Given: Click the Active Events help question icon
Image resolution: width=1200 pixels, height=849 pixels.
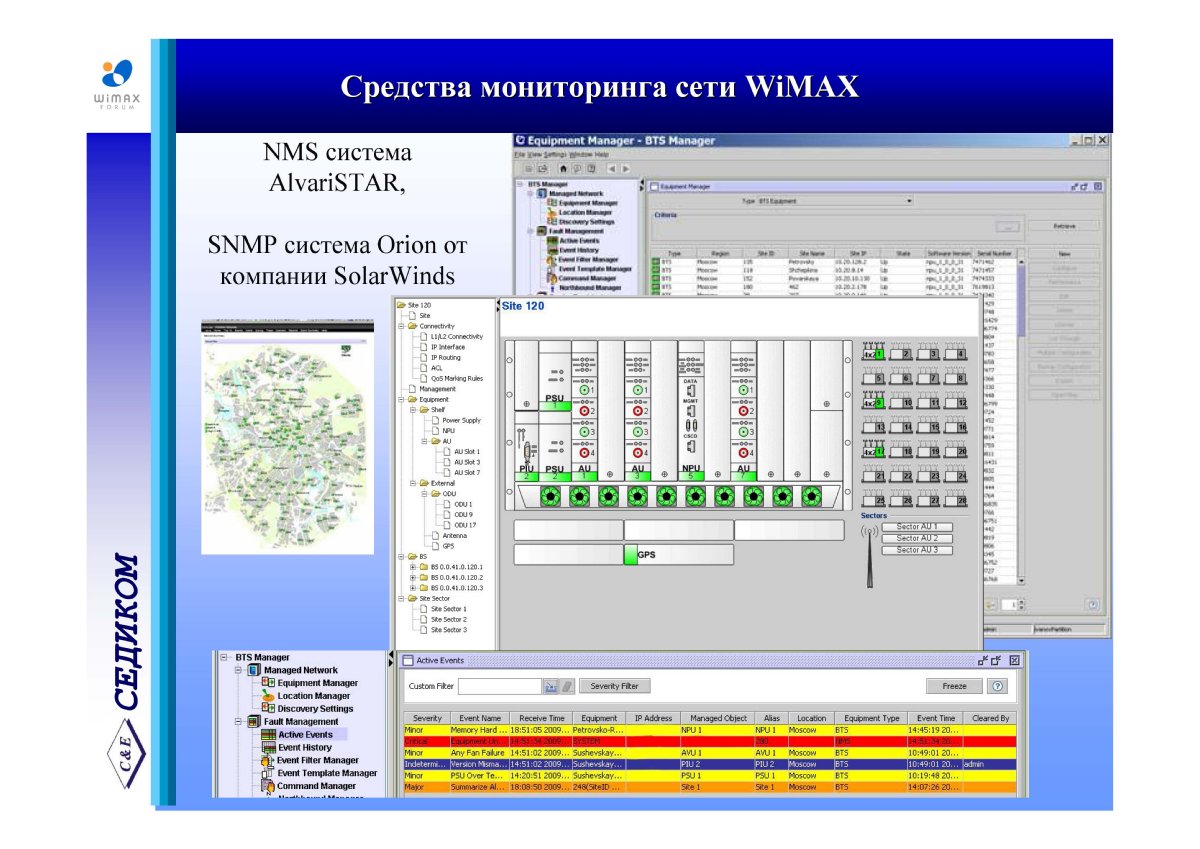Looking at the screenshot, I should 996,686.
